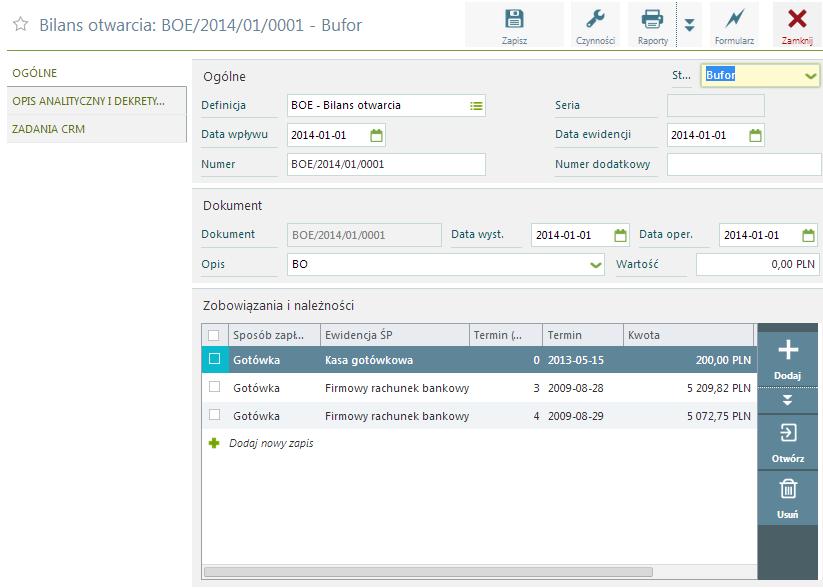Viewport: 823px width, 588px height.
Task: Check the checkbox for the 5 209,82 PLN row
Action: point(214,387)
